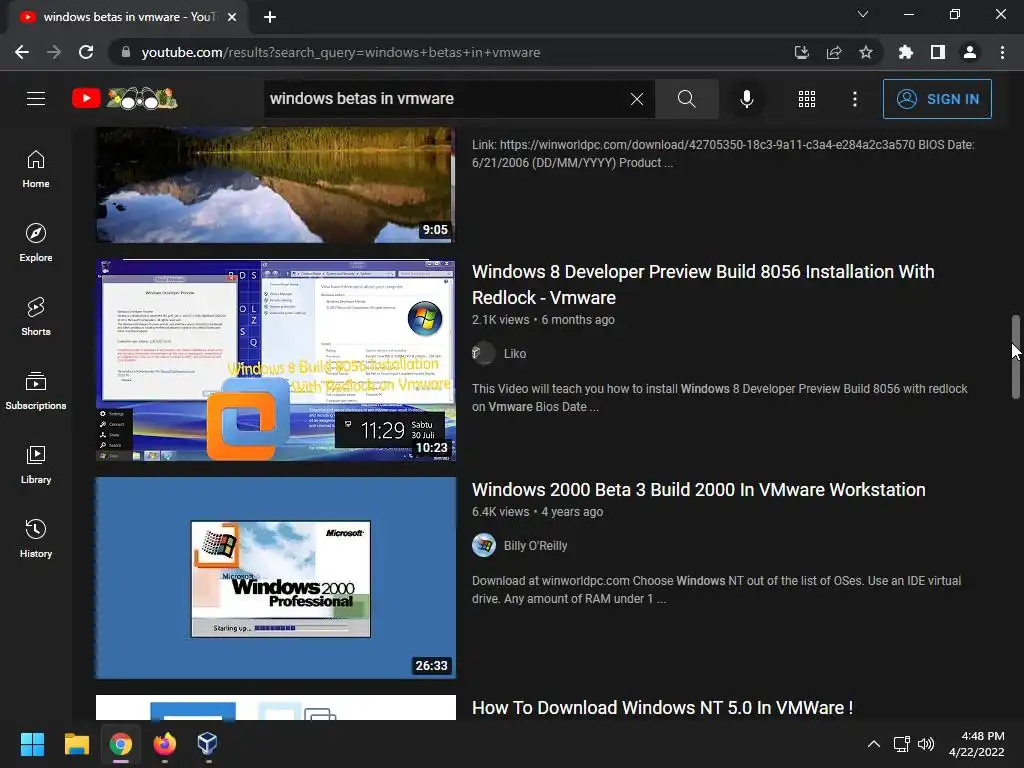Share this page icon
Viewport: 1024px width, 768px height.
pos(833,52)
